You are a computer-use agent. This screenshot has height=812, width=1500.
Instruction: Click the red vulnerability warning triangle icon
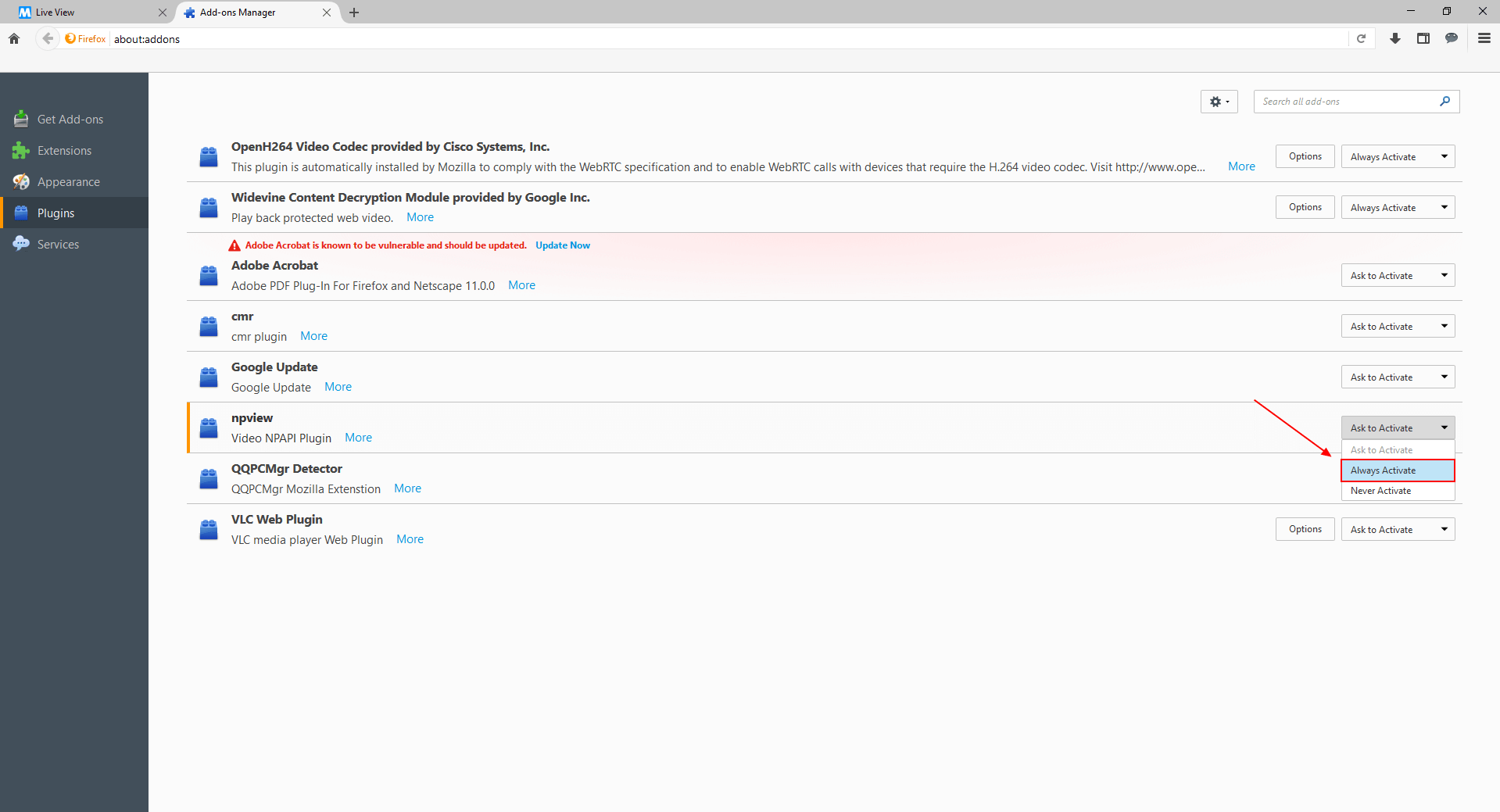(234, 245)
